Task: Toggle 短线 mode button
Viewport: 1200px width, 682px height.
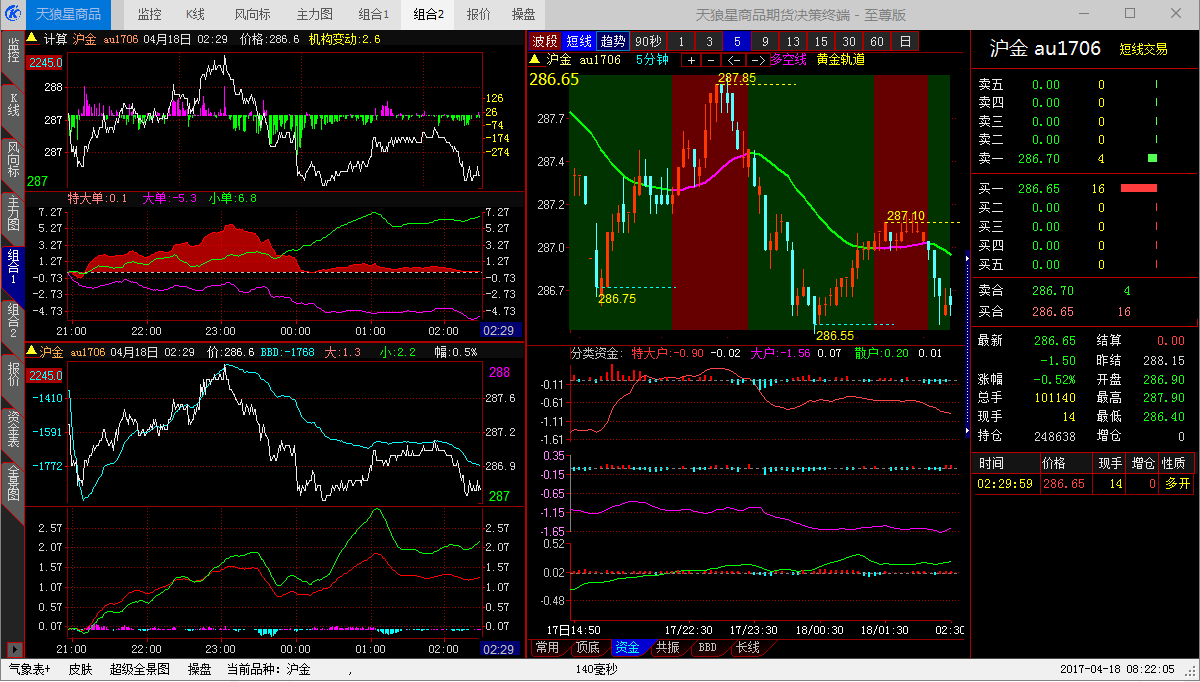Action: (578, 41)
